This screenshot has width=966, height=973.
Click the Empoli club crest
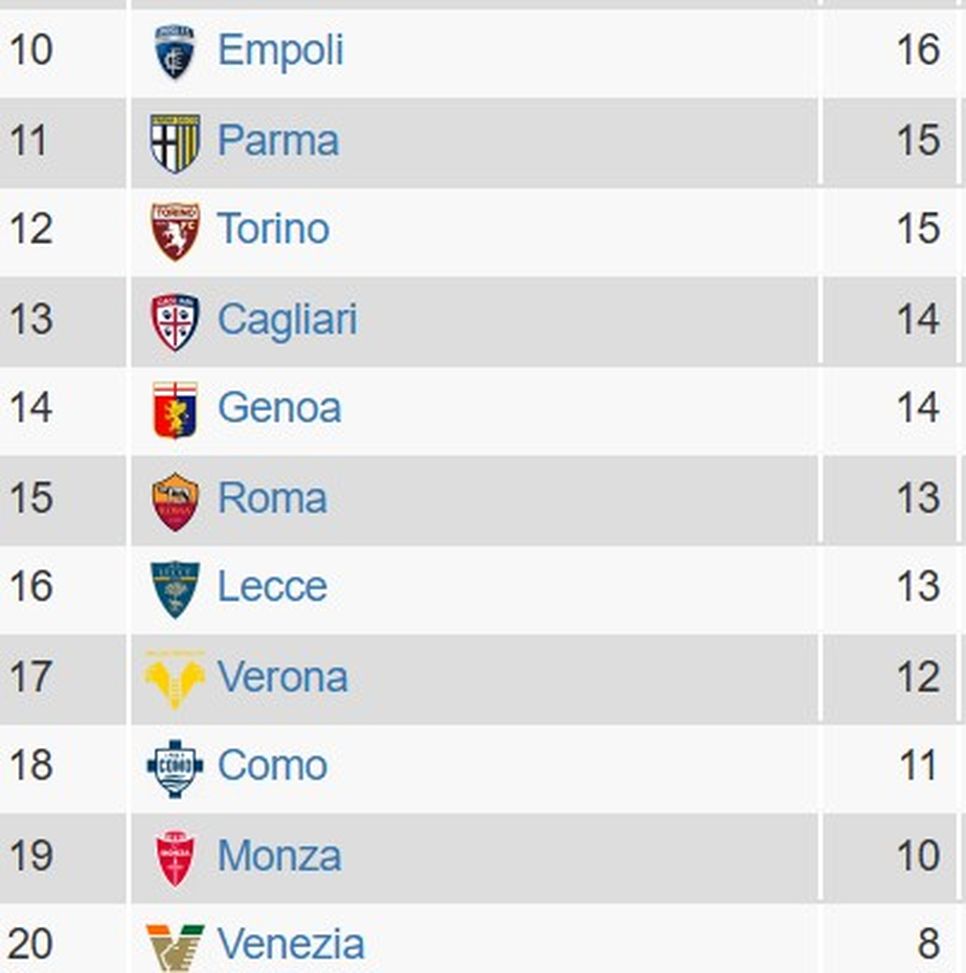(175, 51)
